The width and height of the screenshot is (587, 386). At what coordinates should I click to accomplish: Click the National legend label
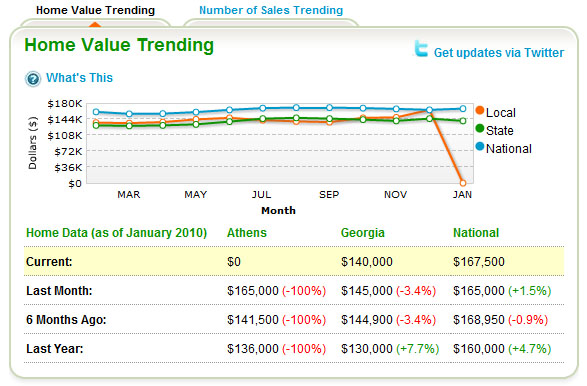click(x=508, y=149)
